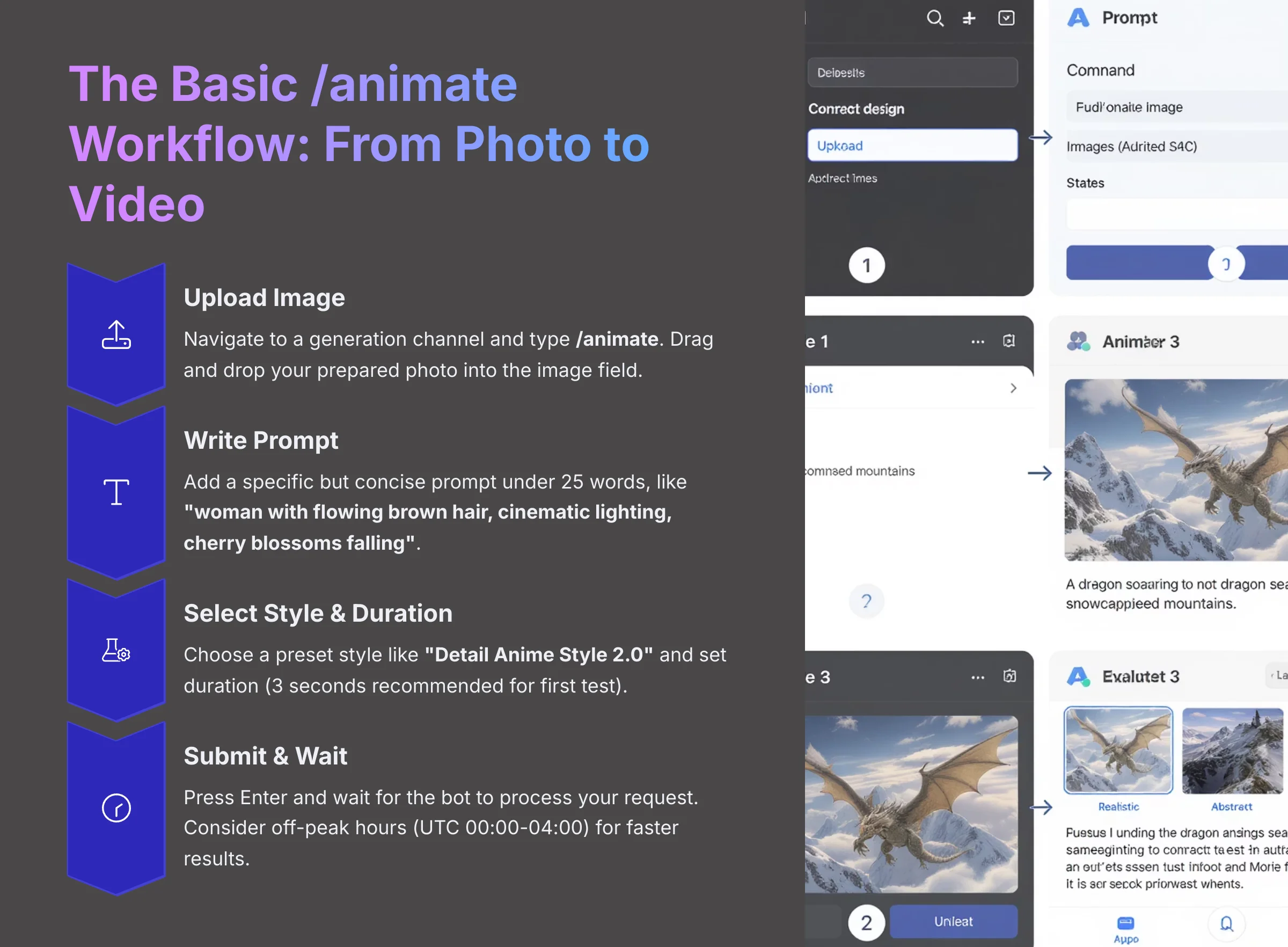This screenshot has width=1288, height=947.
Task: Open the three-dots menu in panel e 1
Action: point(977,341)
